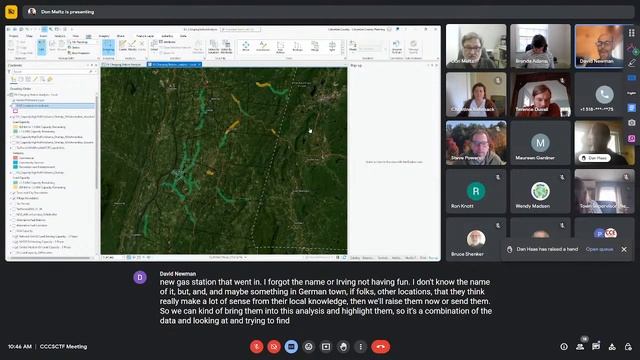This screenshot has height=360, width=640.
Task: Choose the Annotation edit tool
Action: click(x=263, y=46)
